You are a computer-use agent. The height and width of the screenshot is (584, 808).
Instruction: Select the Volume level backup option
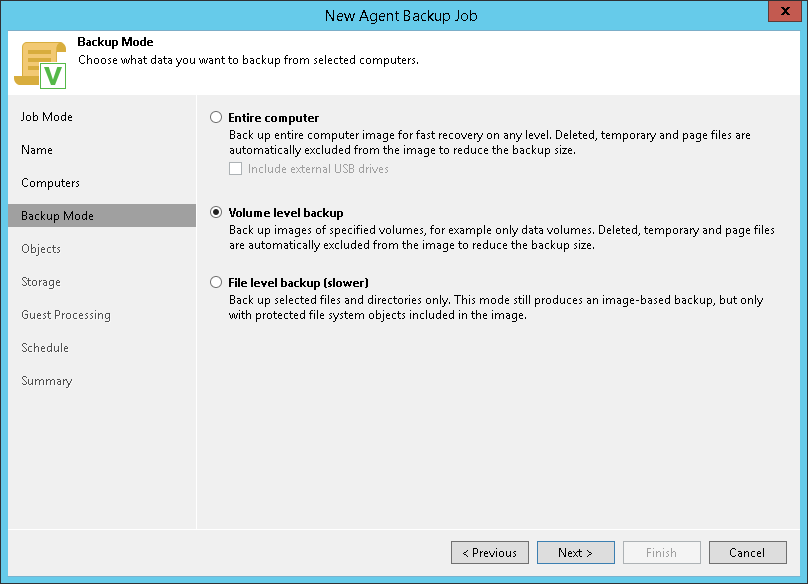[x=216, y=213]
